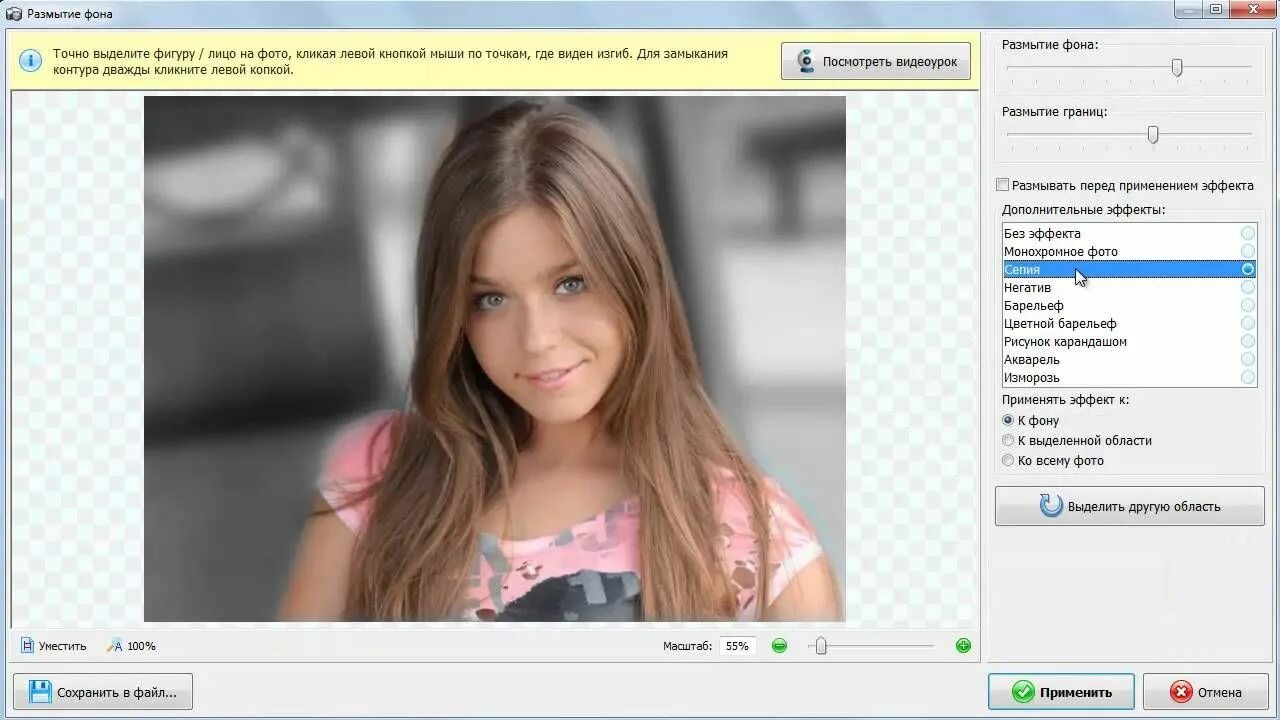Image resolution: width=1280 pixels, height=720 pixels.
Task: Click the green minus zoom-out icon
Action: point(779,646)
